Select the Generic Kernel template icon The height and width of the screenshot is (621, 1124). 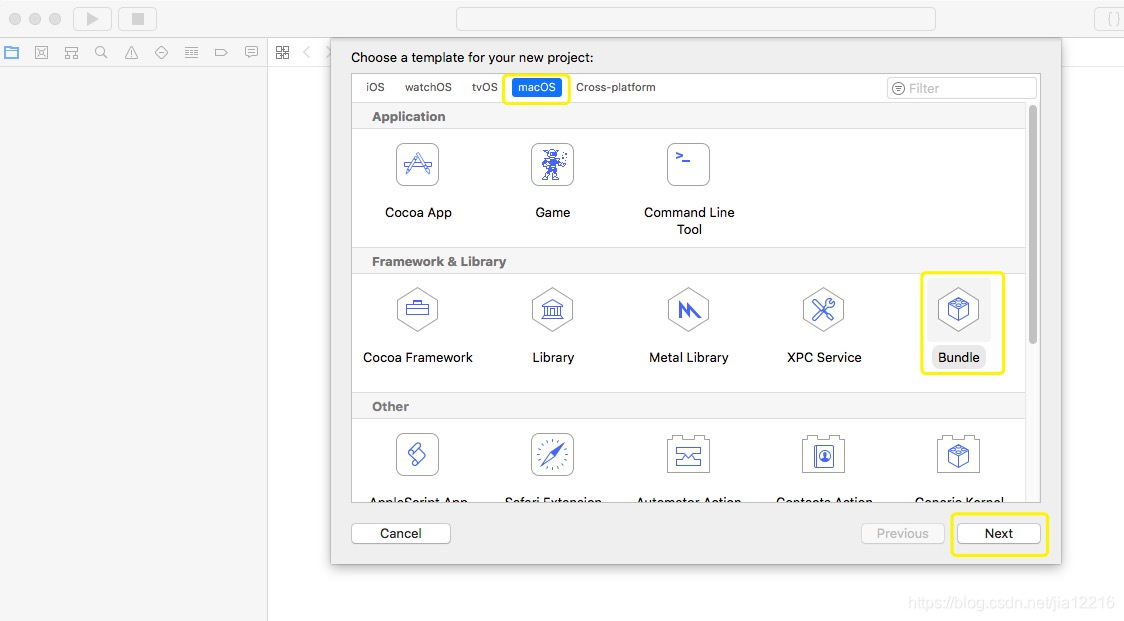(x=958, y=454)
